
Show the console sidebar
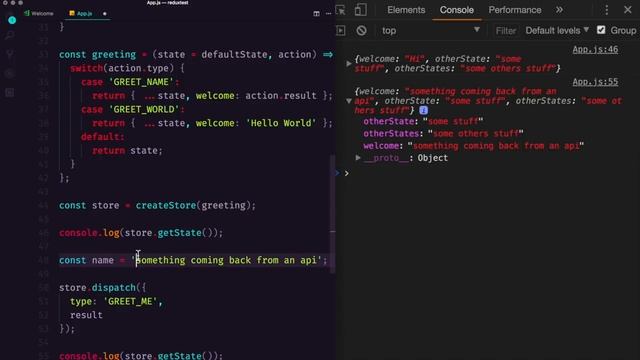click(341, 31)
